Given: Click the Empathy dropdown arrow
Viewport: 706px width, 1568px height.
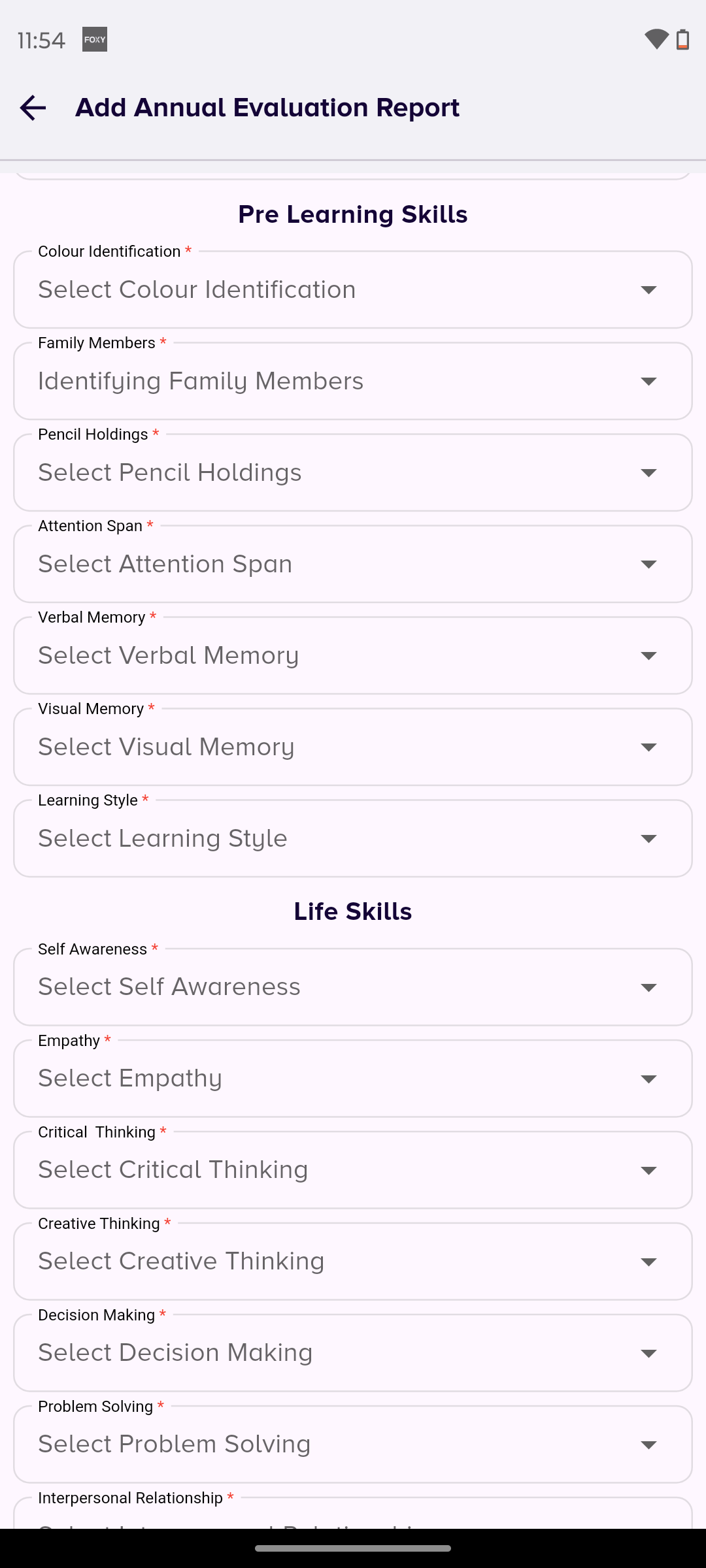Looking at the screenshot, I should [x=648, y=1079].
